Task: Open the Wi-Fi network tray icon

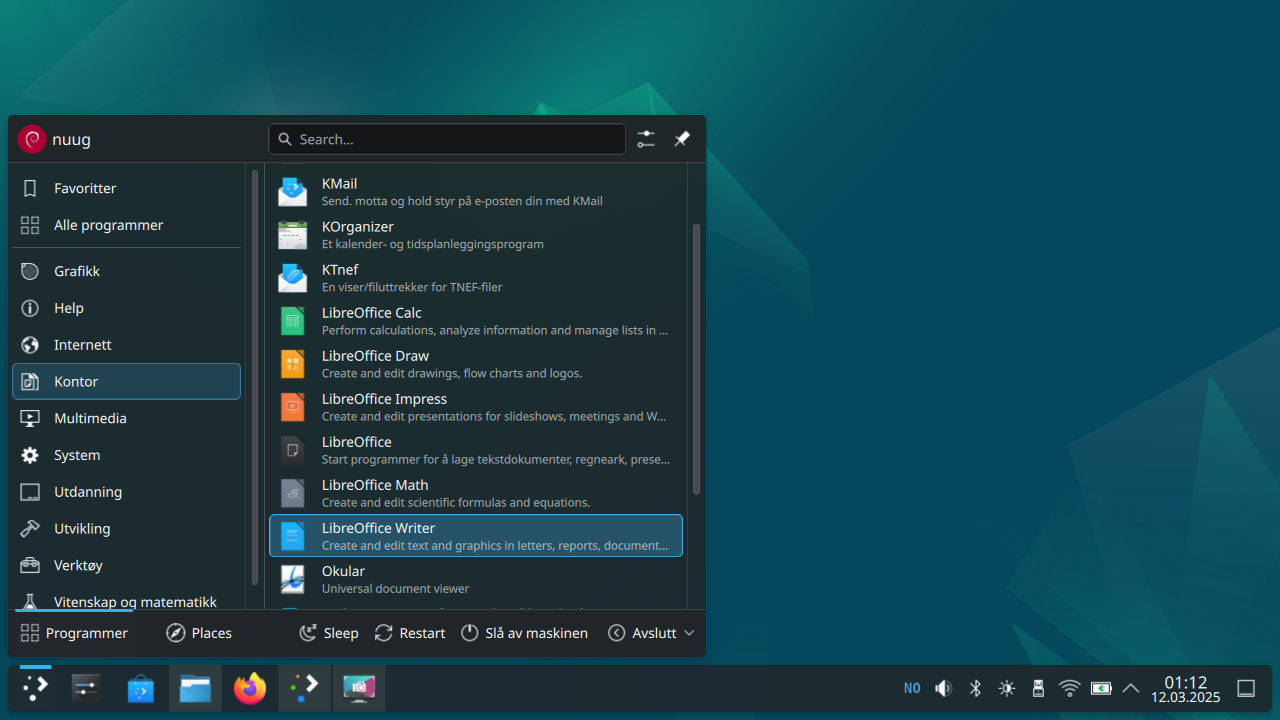Action: click(x=1069, y=688)
